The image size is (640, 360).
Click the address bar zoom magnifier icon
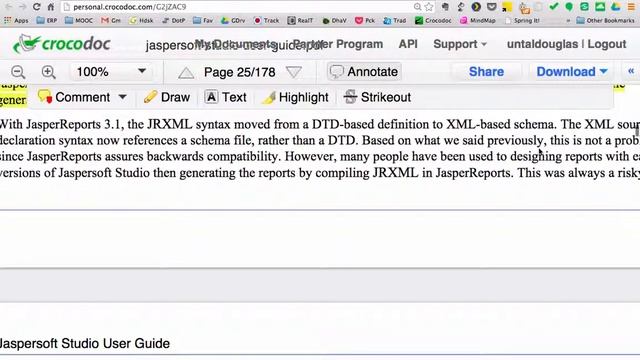click(417, 7)
